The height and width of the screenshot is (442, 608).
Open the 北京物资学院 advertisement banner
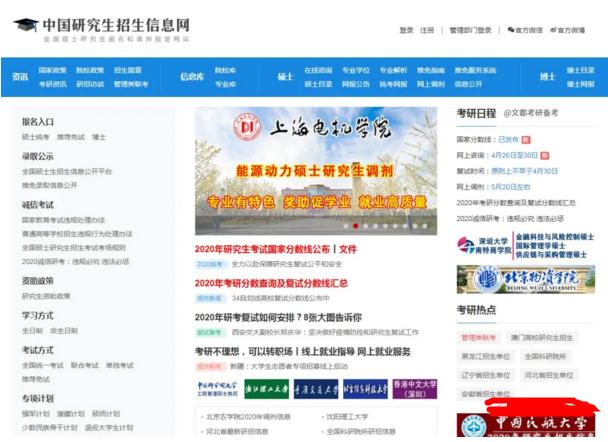(x=526, y=280)
